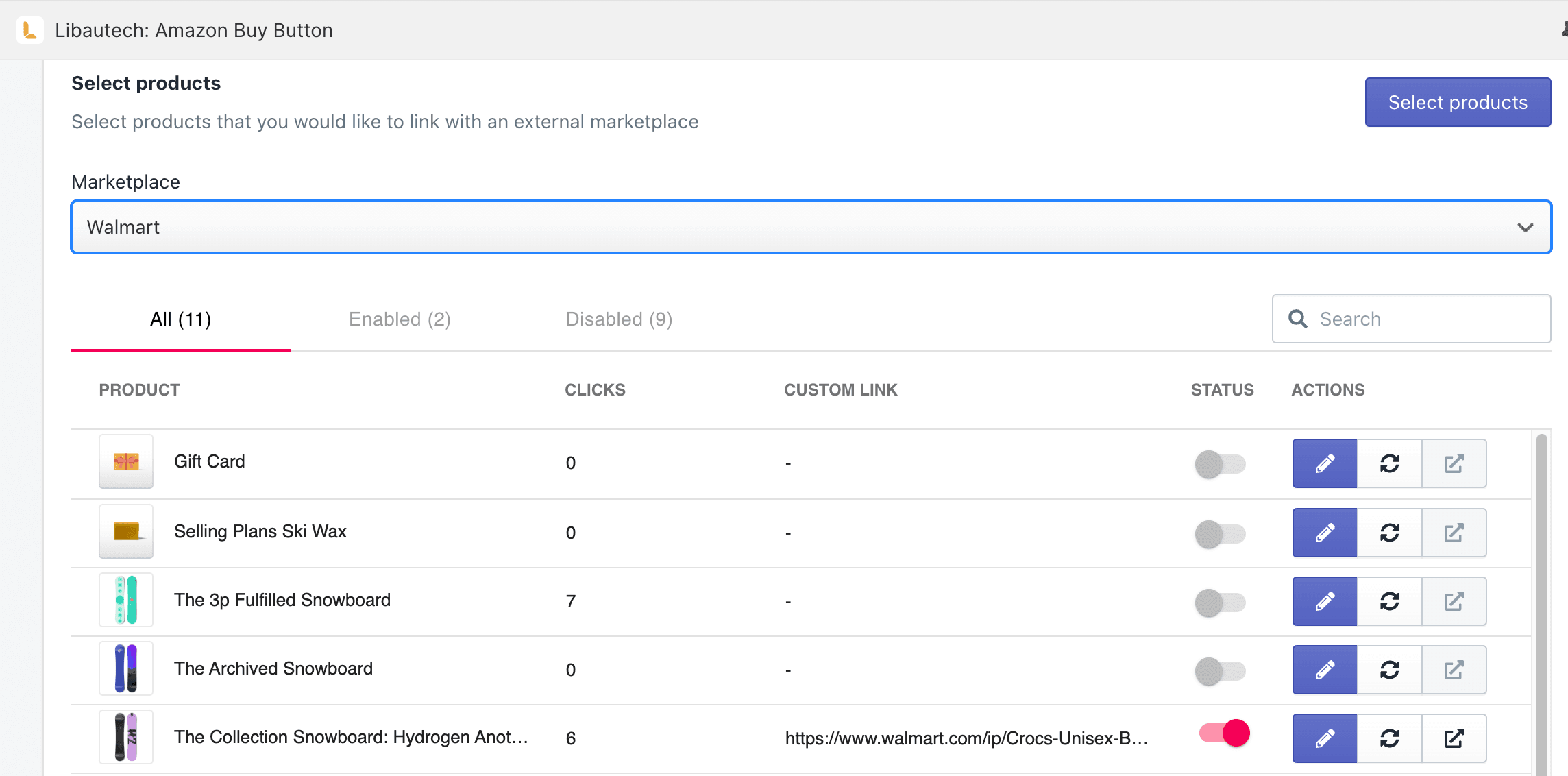Click the Selling Plans Ski Wax thumbnail

pyautogui.click(x=126, y=531)
